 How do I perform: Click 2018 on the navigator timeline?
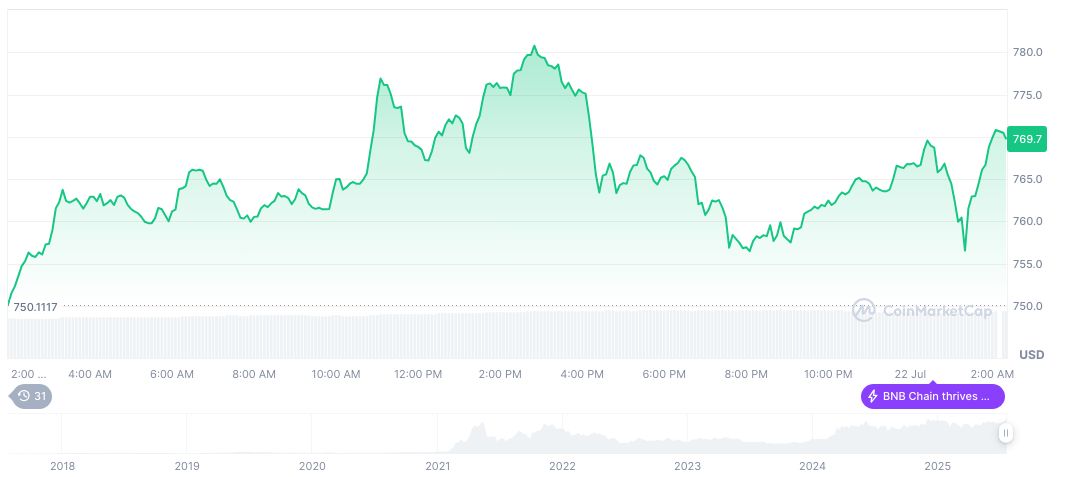[62, 466]
